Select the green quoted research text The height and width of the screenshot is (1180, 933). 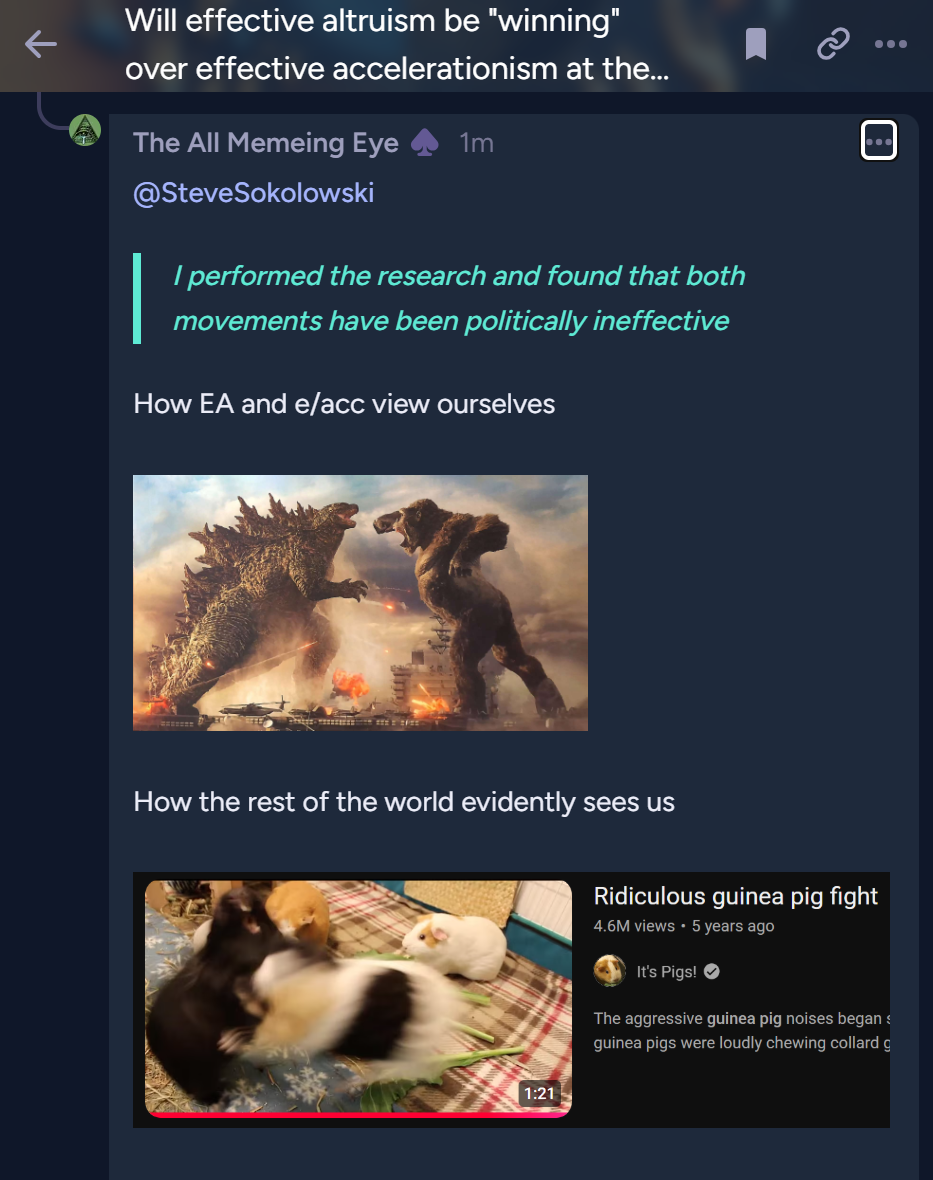click(459, 298)
